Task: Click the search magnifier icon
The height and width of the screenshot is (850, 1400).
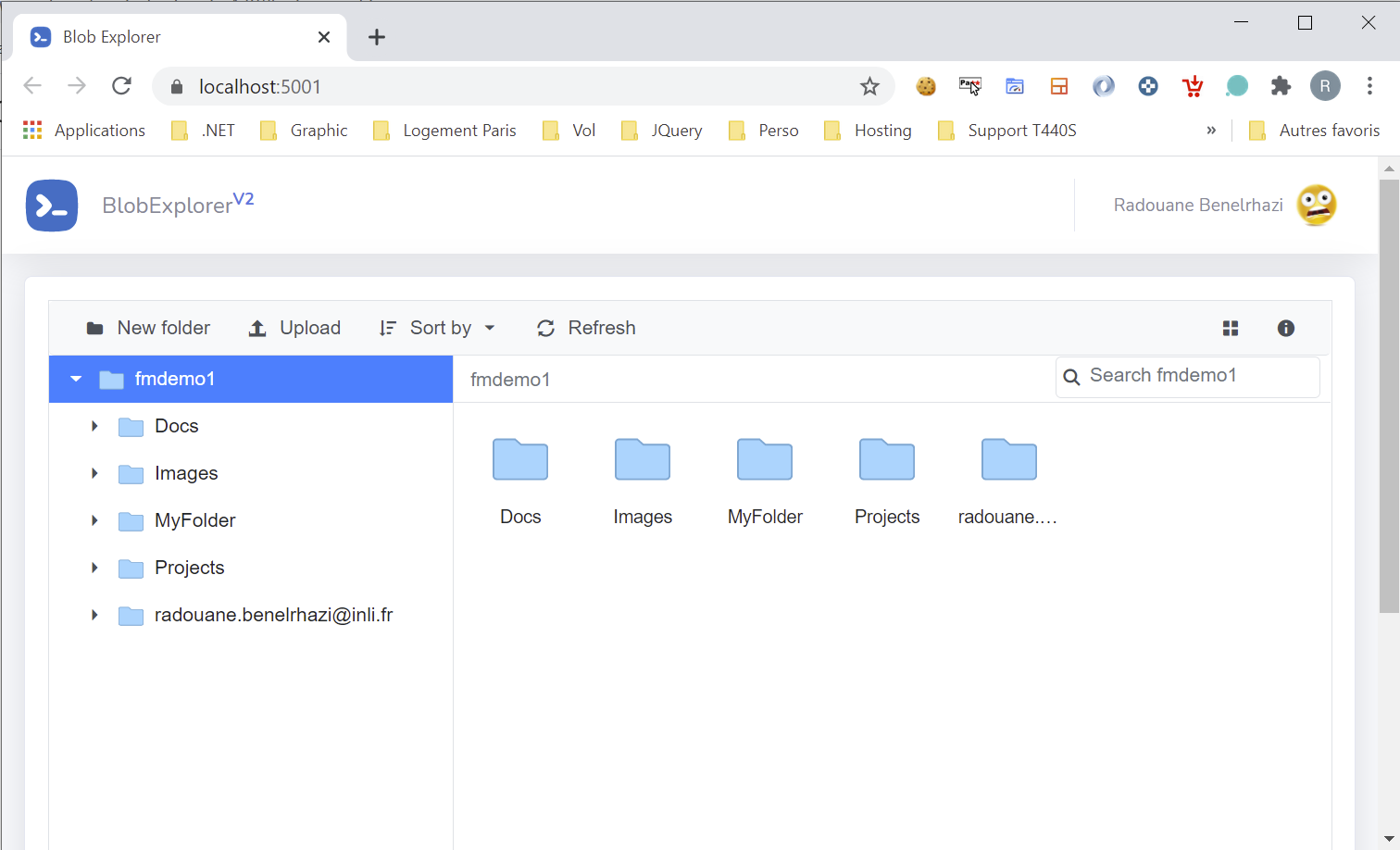Action: (x=1071, y=377)
